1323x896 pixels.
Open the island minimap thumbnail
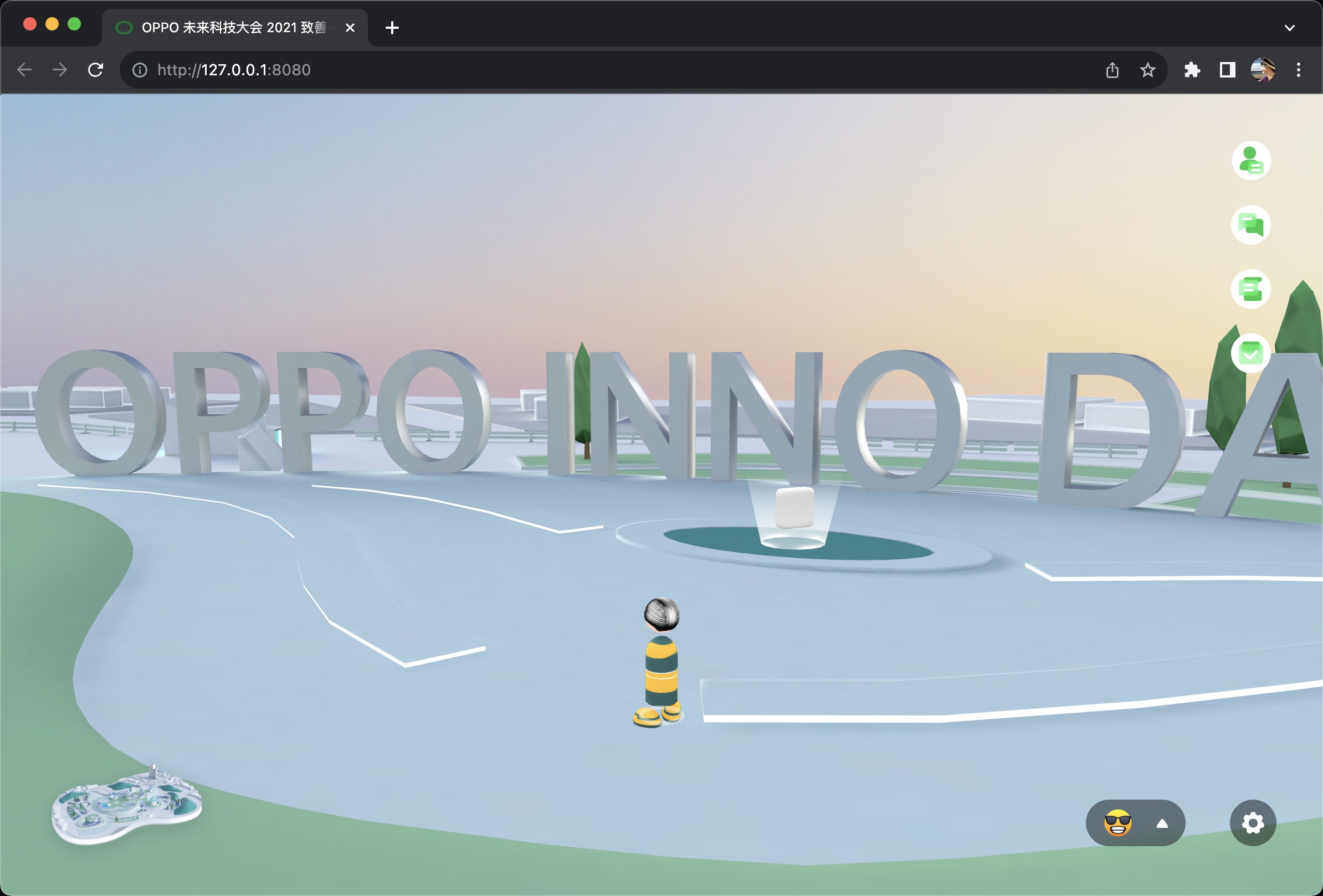click(126, 805)
